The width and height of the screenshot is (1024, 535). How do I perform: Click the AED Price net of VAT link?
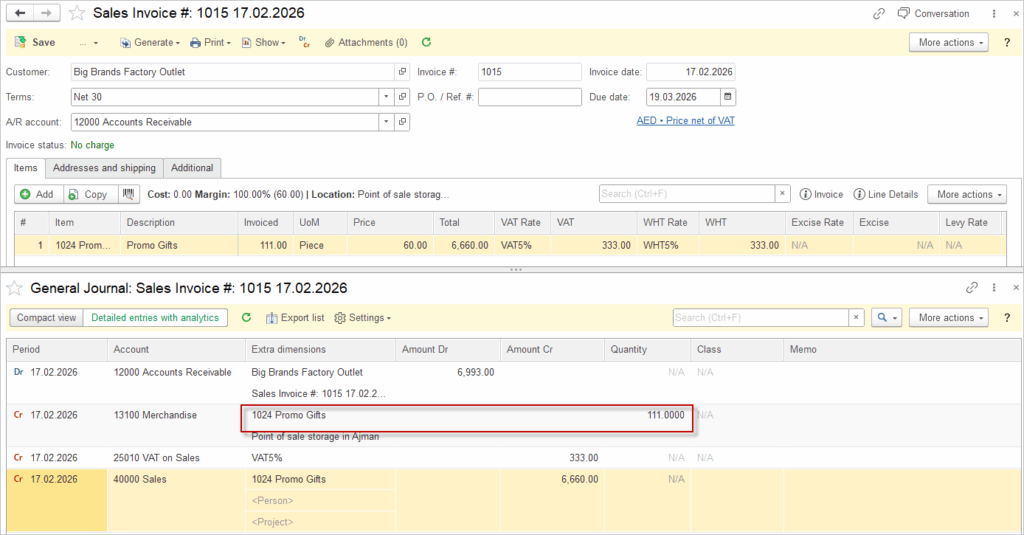click(x=685, y=121)
